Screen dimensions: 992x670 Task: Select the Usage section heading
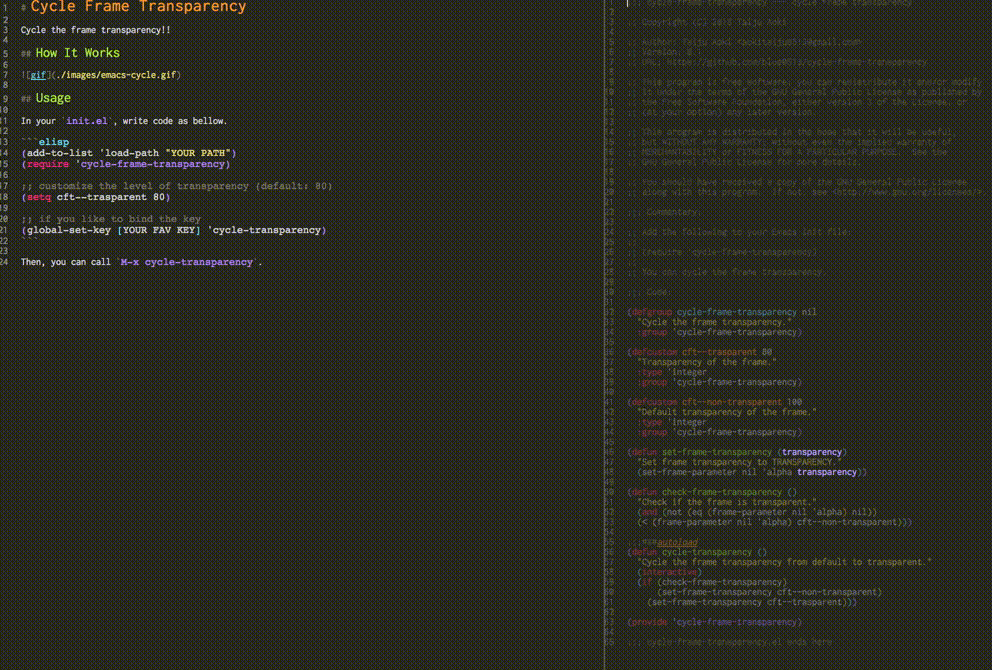point(52,97)
